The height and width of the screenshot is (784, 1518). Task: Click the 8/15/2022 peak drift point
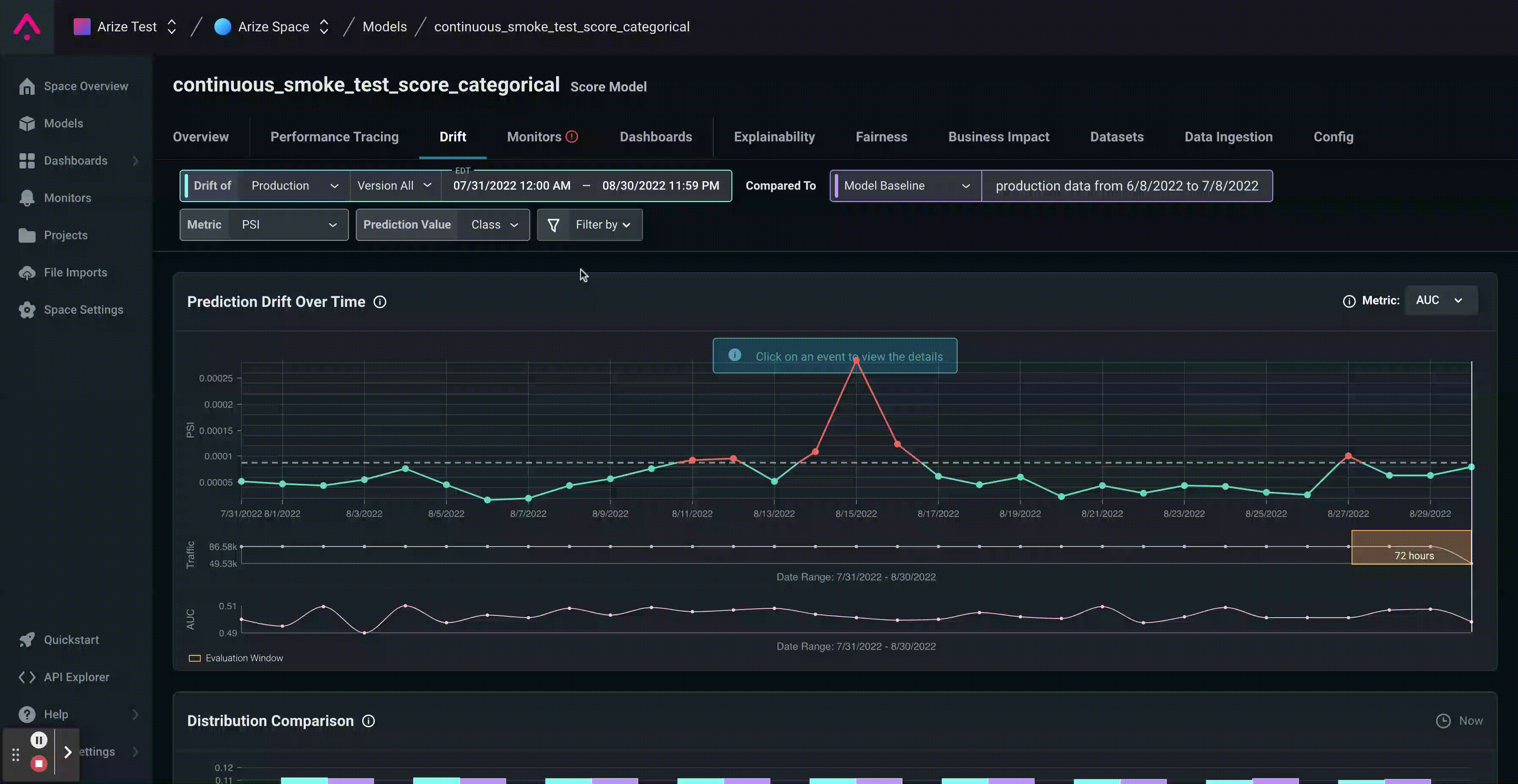[856, 360]
